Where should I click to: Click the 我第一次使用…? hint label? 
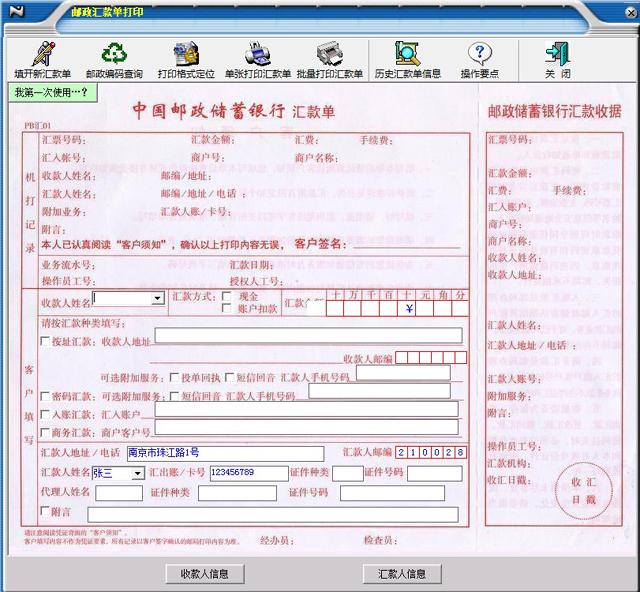pyautogui.click(x=51, y=93)
